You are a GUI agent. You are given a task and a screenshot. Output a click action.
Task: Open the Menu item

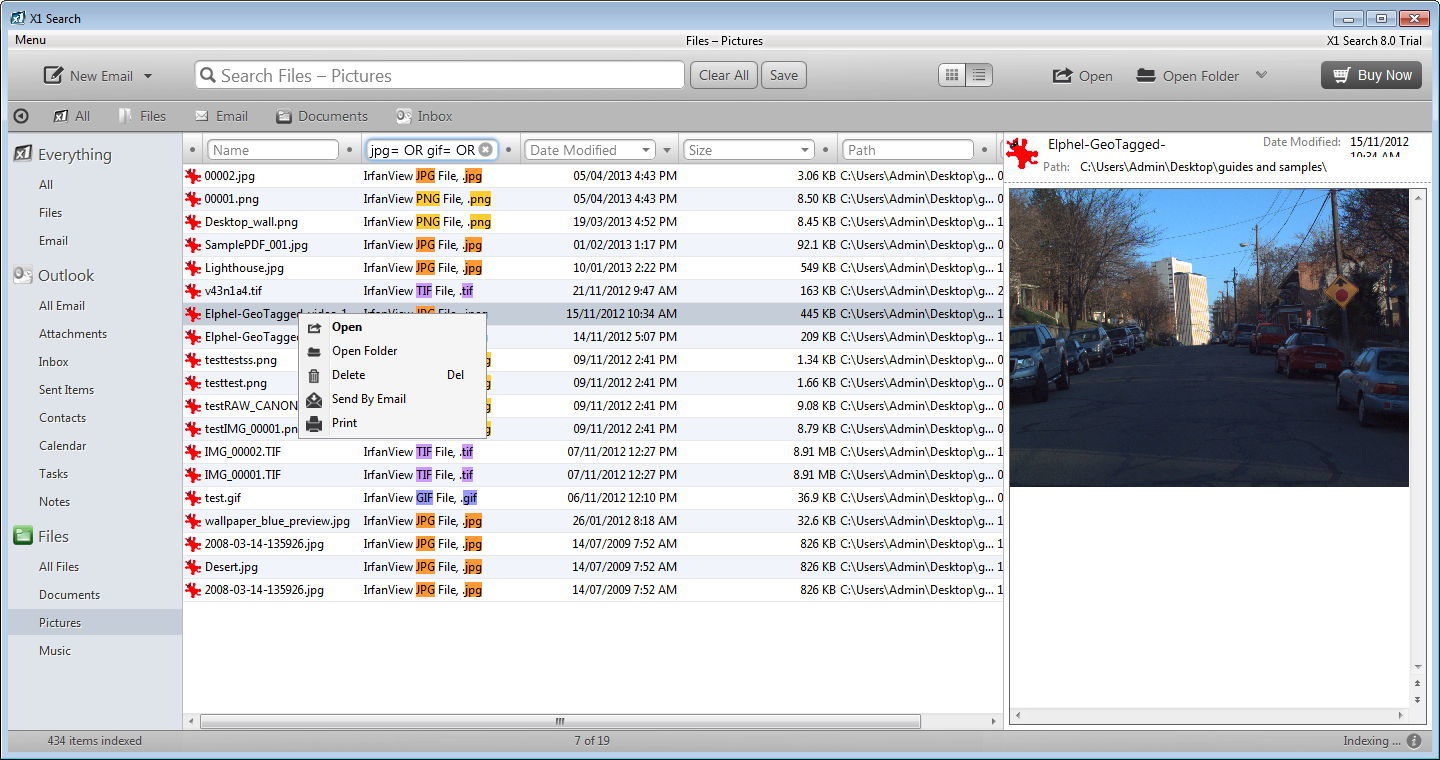tap(30, 40)
